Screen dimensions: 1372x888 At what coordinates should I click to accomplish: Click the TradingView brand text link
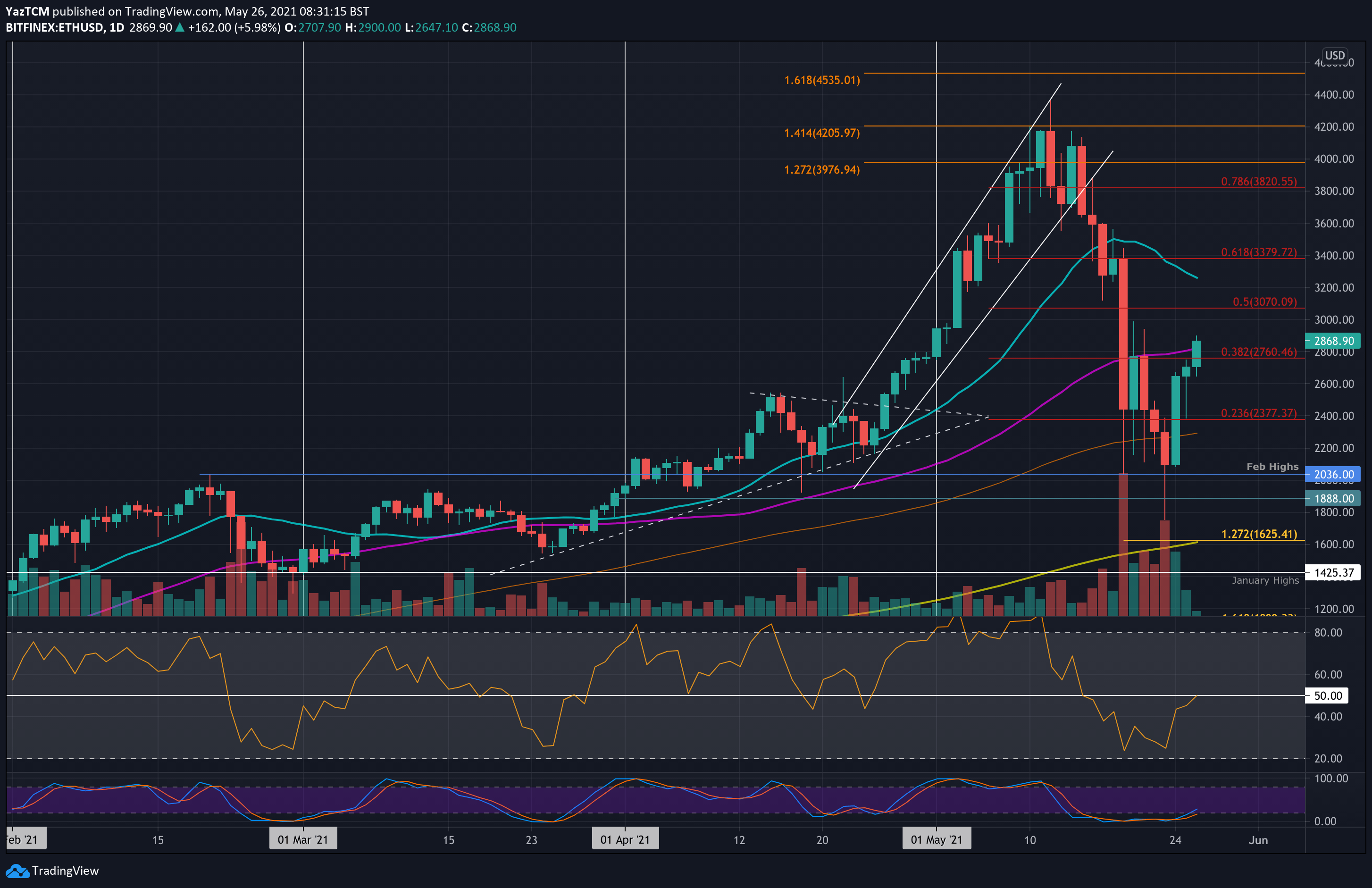tap(65, 871)
